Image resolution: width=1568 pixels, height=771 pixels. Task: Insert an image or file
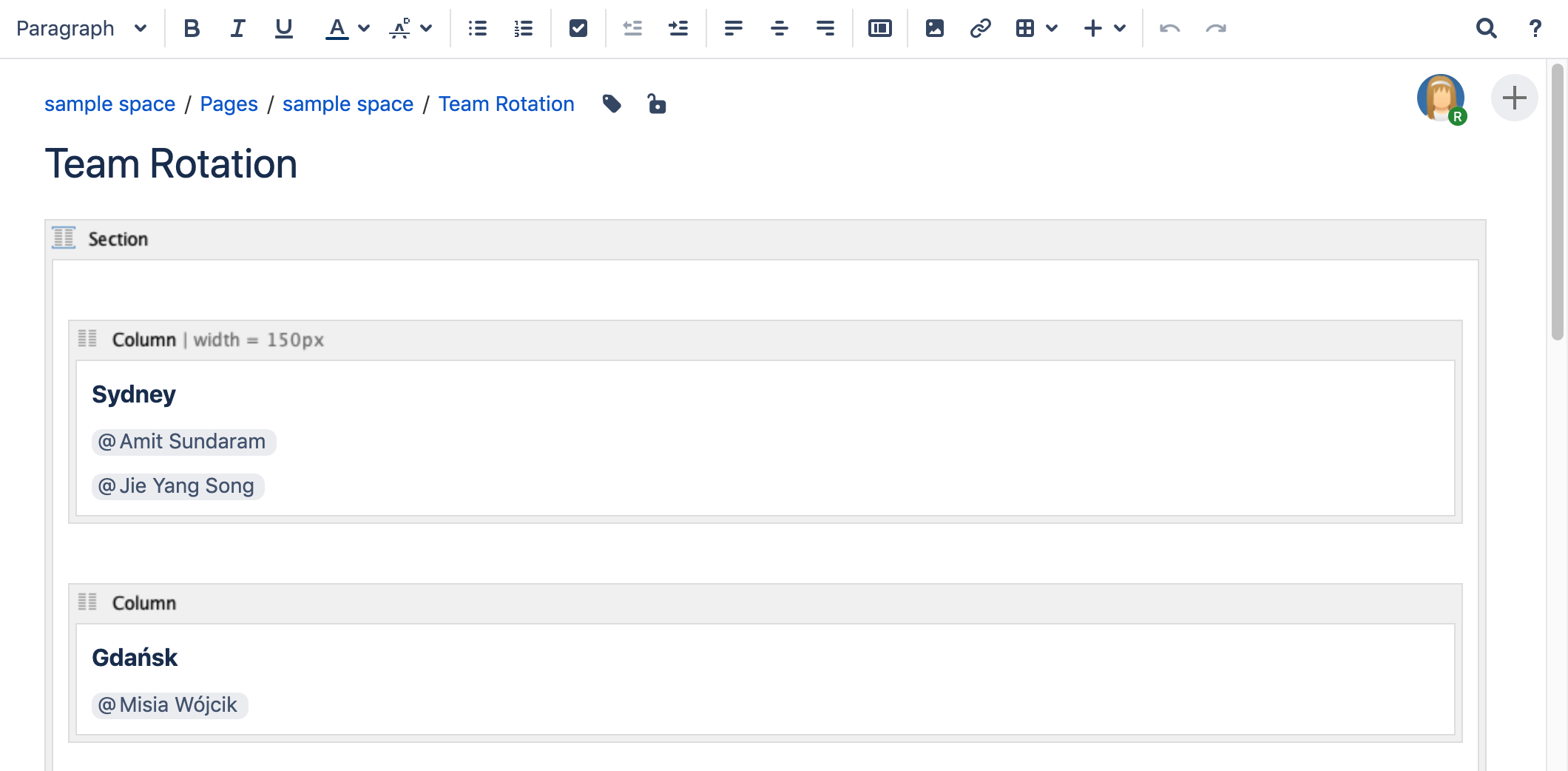tap(935, 28)
